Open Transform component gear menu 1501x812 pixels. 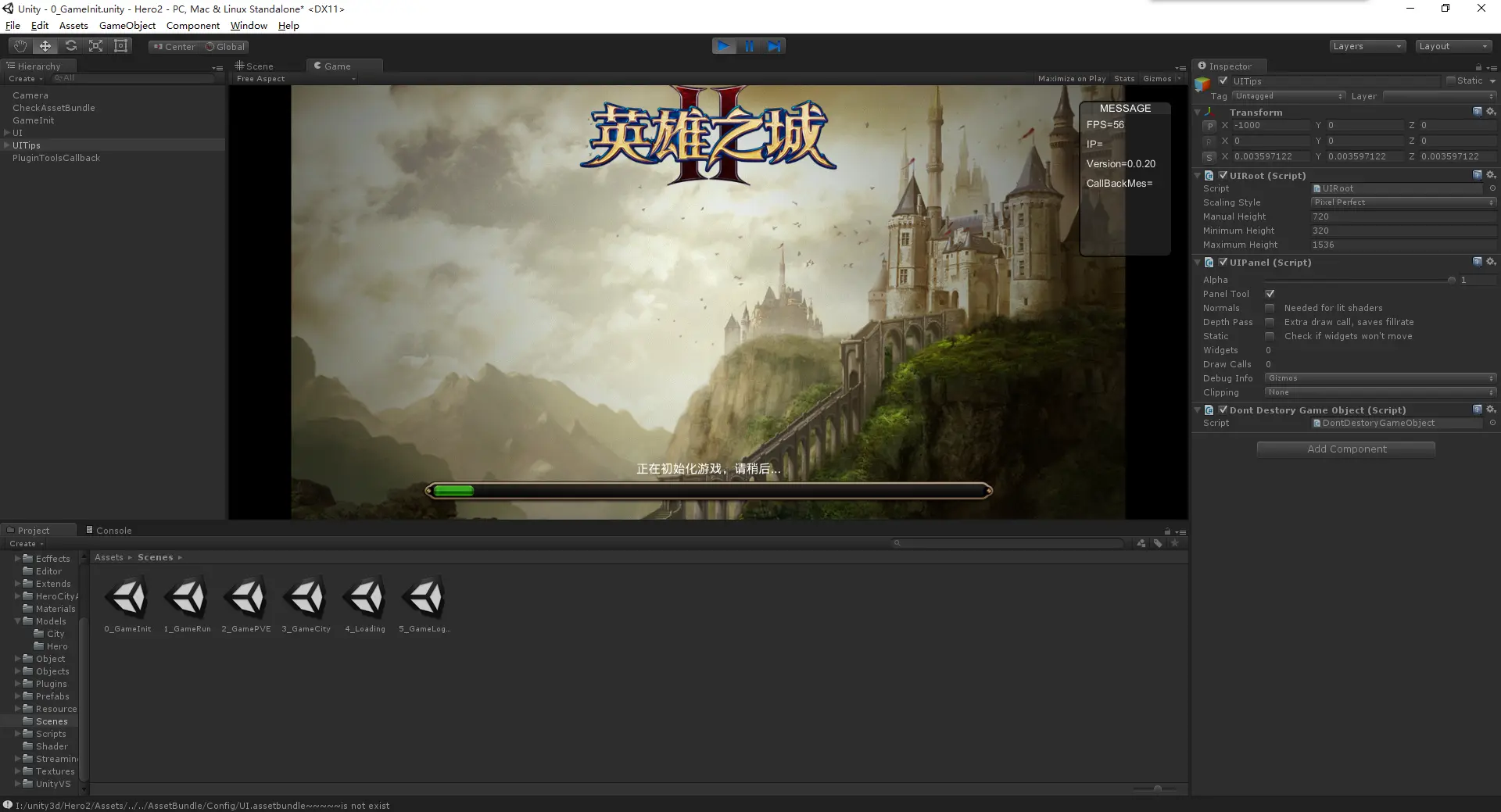(x=1491, y=112)
